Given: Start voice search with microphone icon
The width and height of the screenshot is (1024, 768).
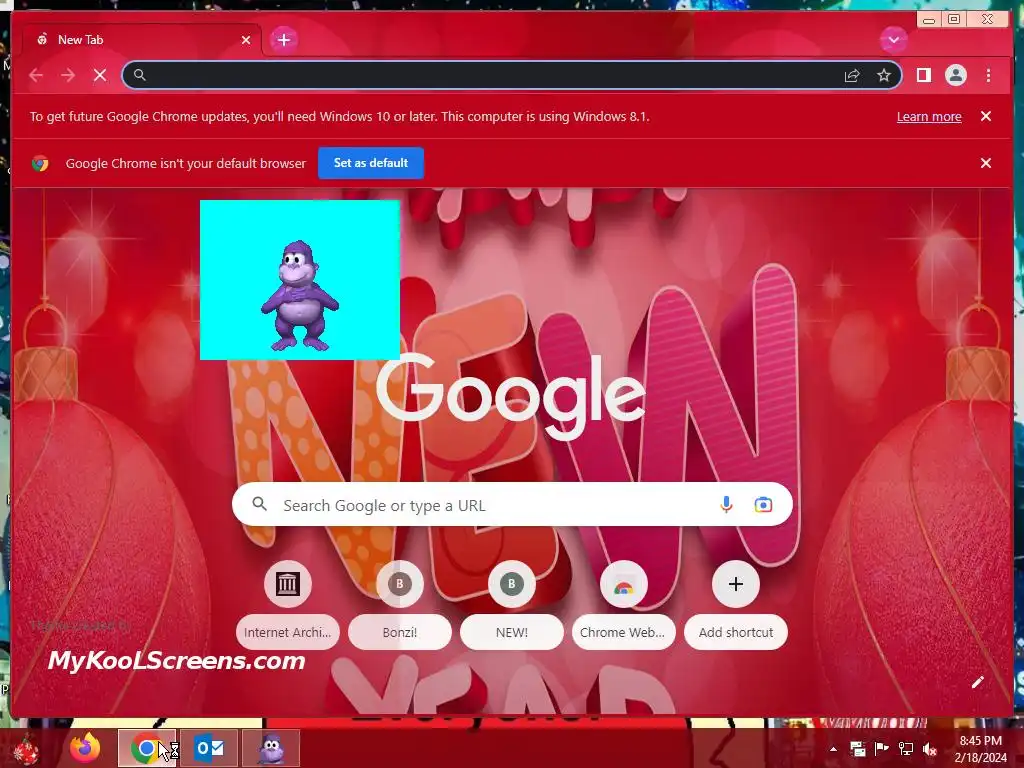Looking at the screenshot, I should pos(726,504).
